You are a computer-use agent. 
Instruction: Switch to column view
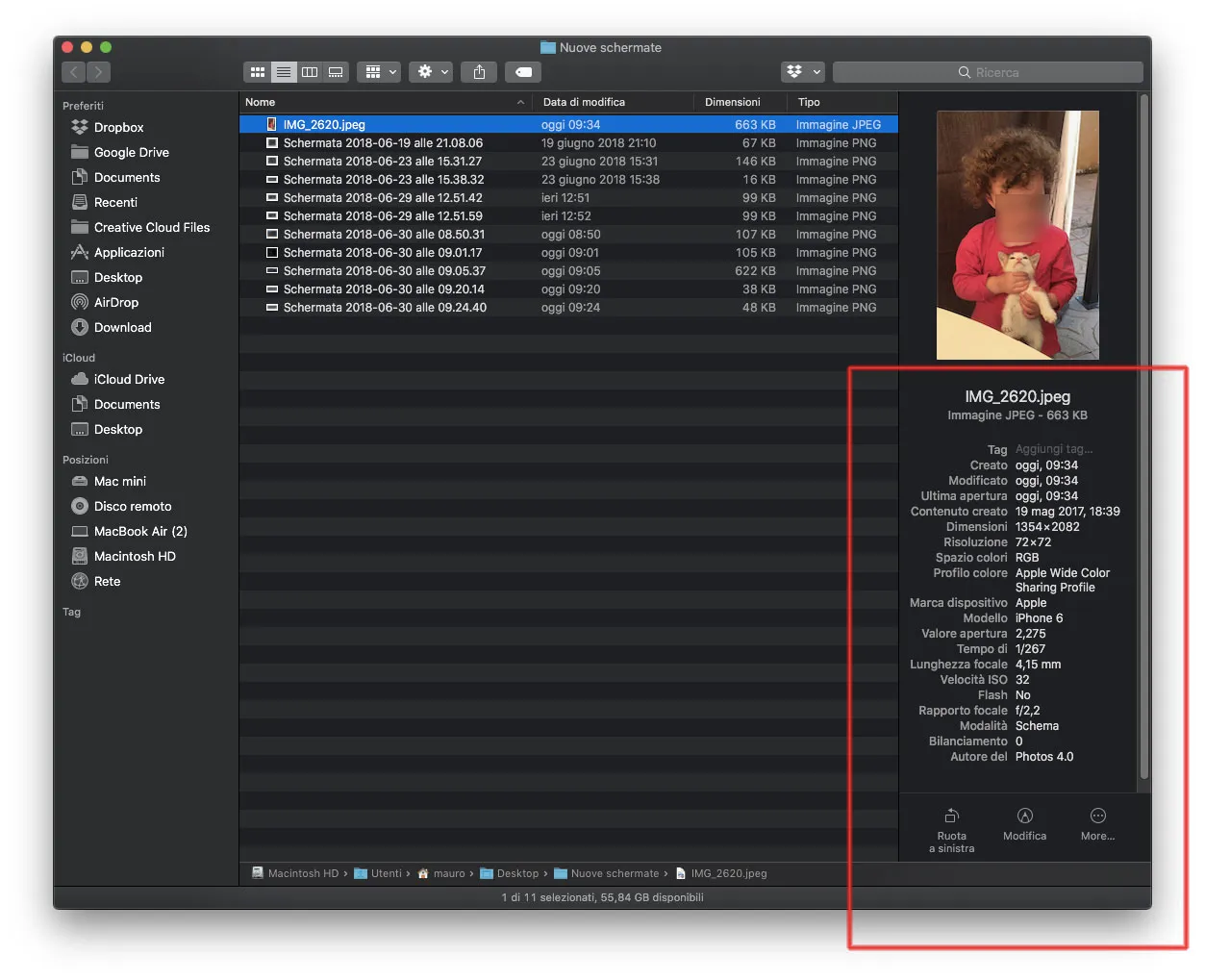pyautogui.click(x=309, y=72)
